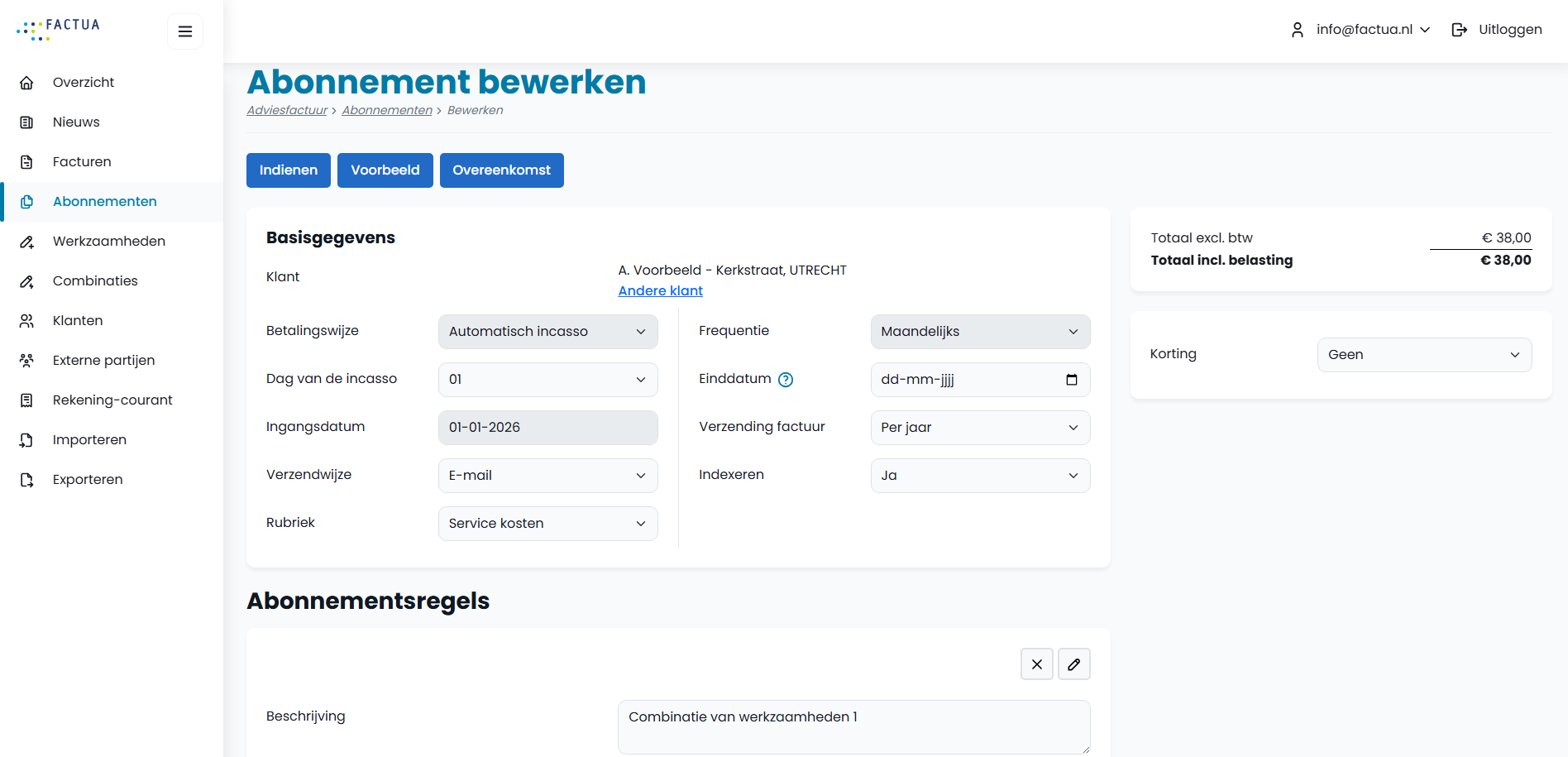Edit the subscription line with pencil button
The width and height of the screenshot is (1568, 757).
(1074, 664)
